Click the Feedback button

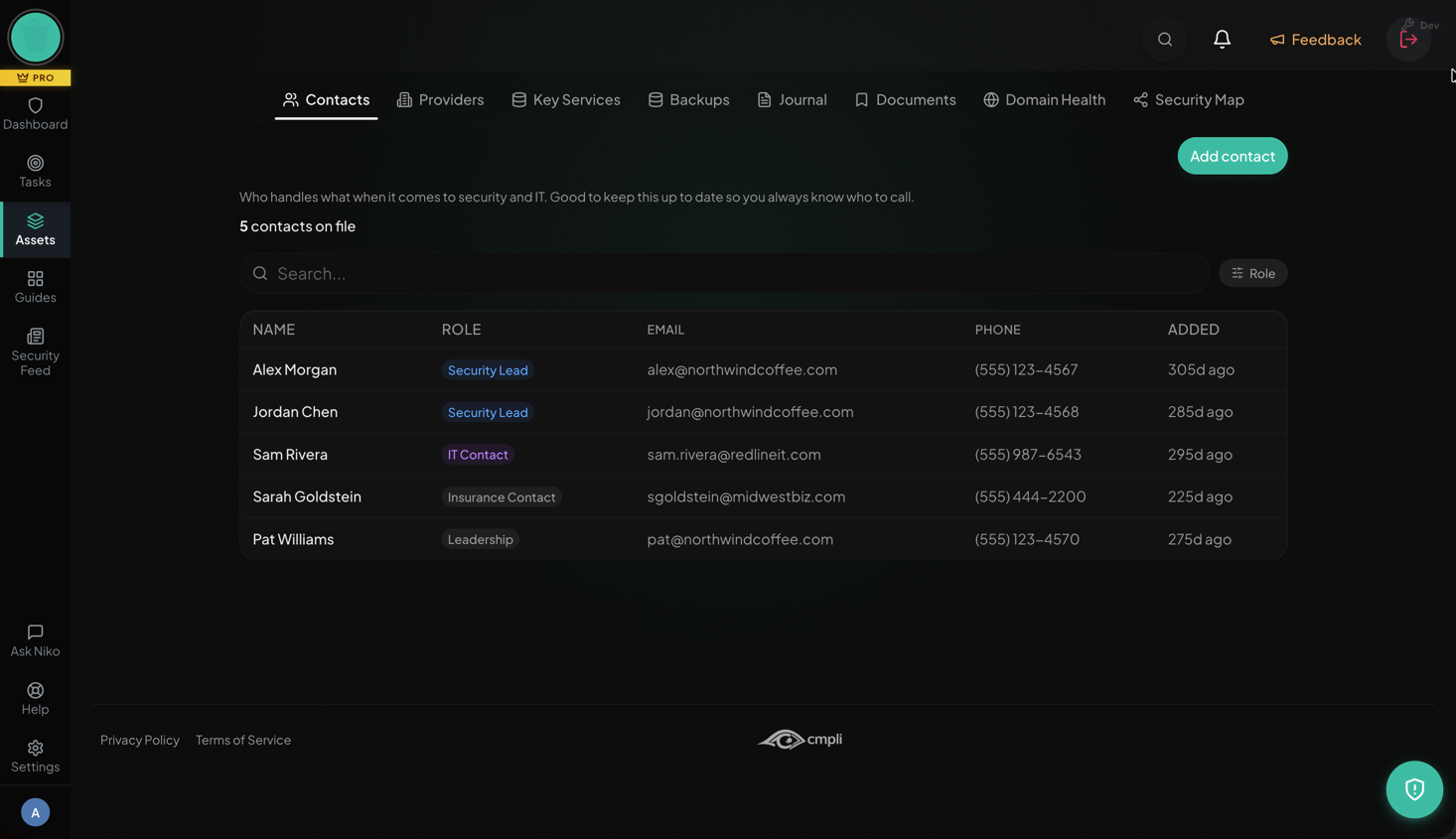[x=1315, y=40]
